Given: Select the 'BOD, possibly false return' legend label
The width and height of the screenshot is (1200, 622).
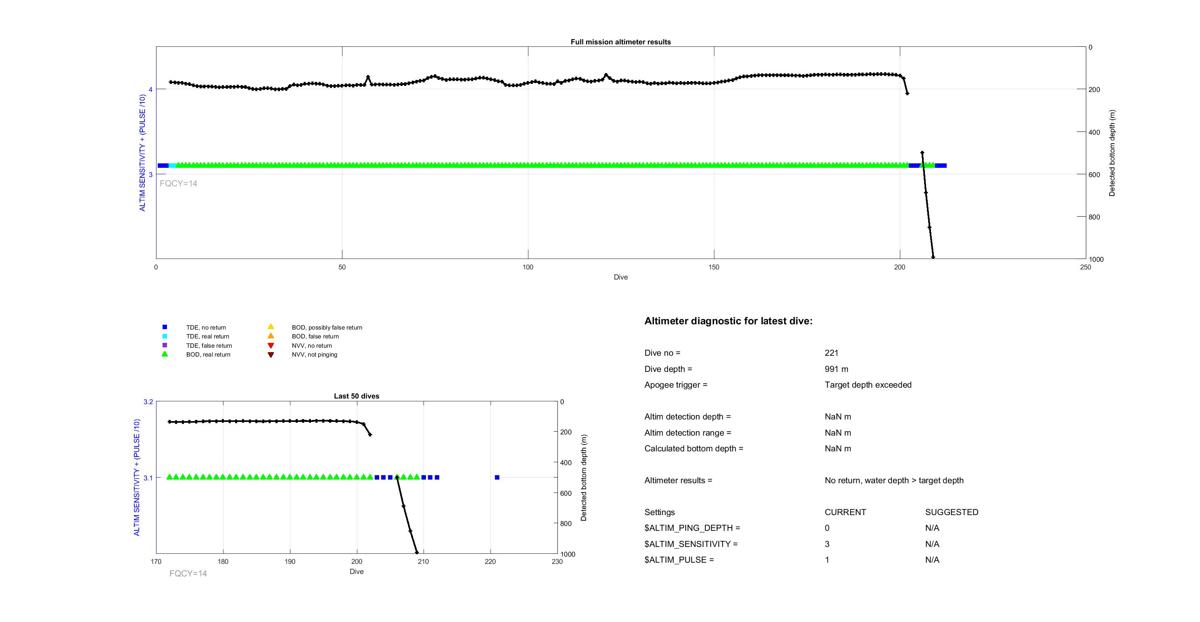Looking at the screenshot, I should [327, 327].
